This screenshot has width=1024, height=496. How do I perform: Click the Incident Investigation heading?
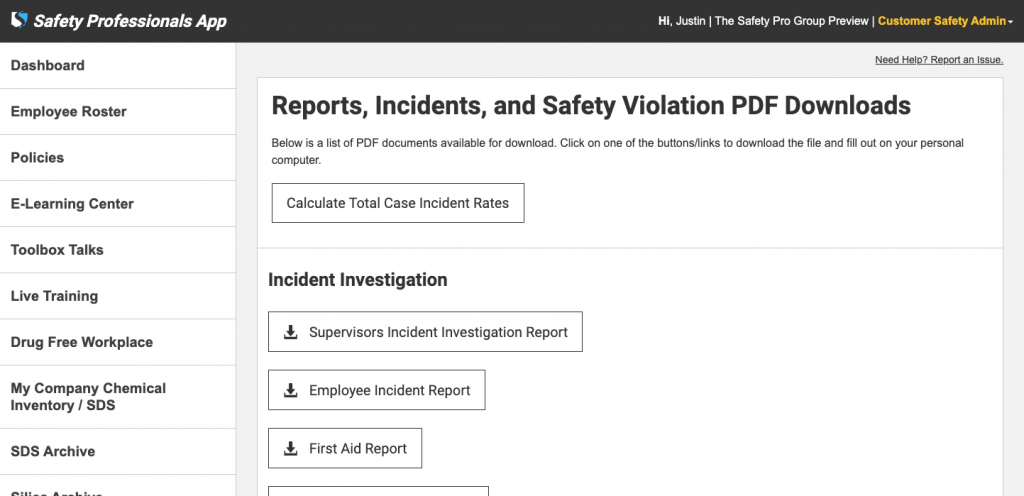coord(358,280)
